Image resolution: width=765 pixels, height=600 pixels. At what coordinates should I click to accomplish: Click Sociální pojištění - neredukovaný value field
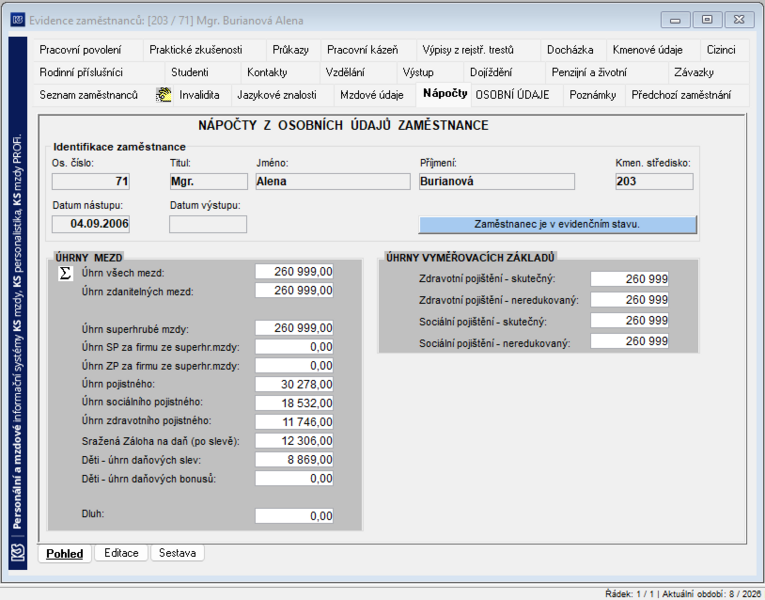pos(629,341)
